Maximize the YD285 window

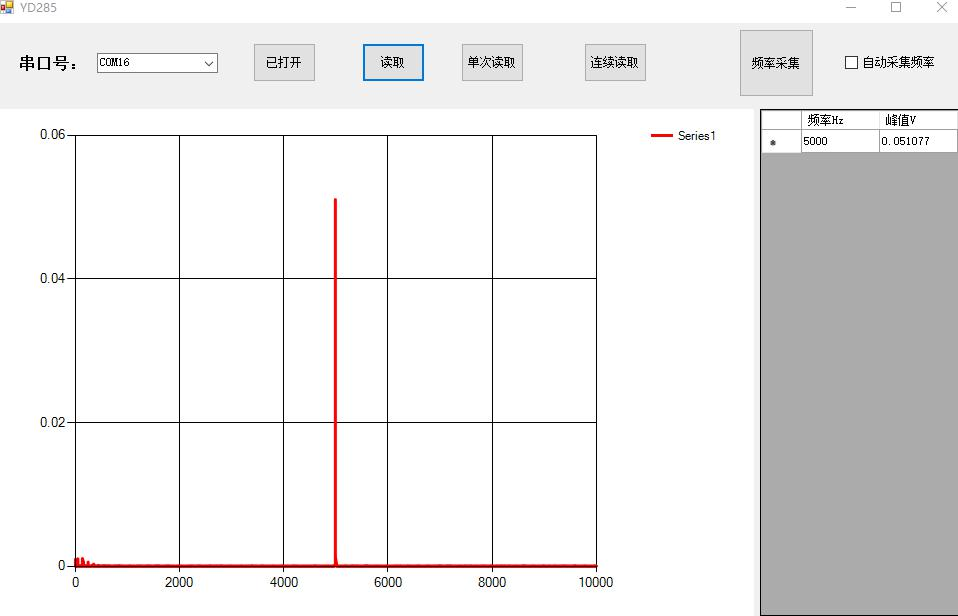point(896,7)
